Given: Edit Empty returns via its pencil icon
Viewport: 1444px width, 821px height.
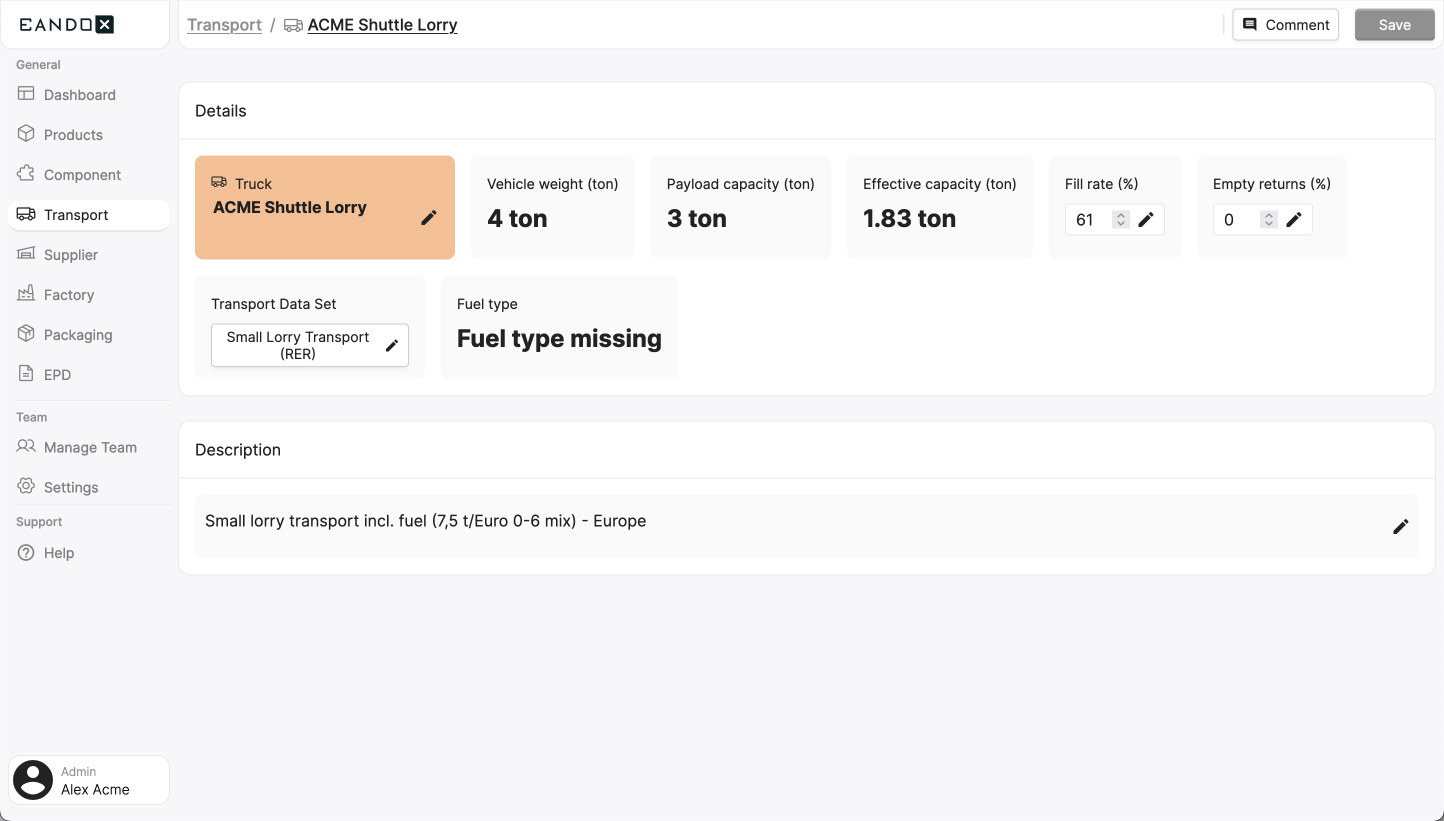Looking at the screenshot, I should click(1295, 218).
